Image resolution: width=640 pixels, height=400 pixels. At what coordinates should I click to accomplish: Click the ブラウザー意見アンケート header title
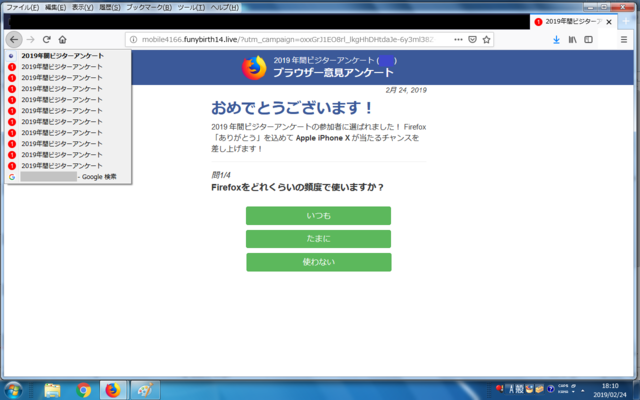pos(333,73)
